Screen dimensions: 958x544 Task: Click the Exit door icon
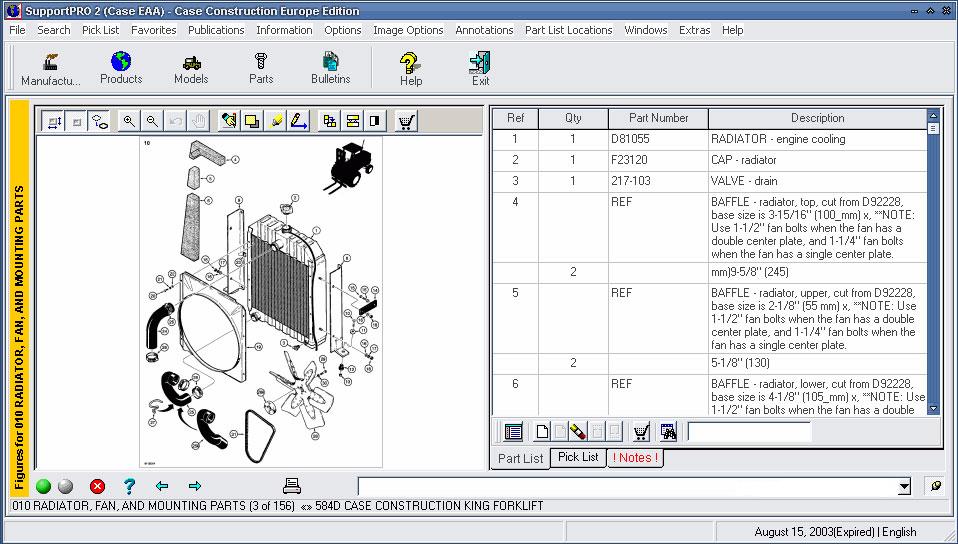tap(480, 68)
